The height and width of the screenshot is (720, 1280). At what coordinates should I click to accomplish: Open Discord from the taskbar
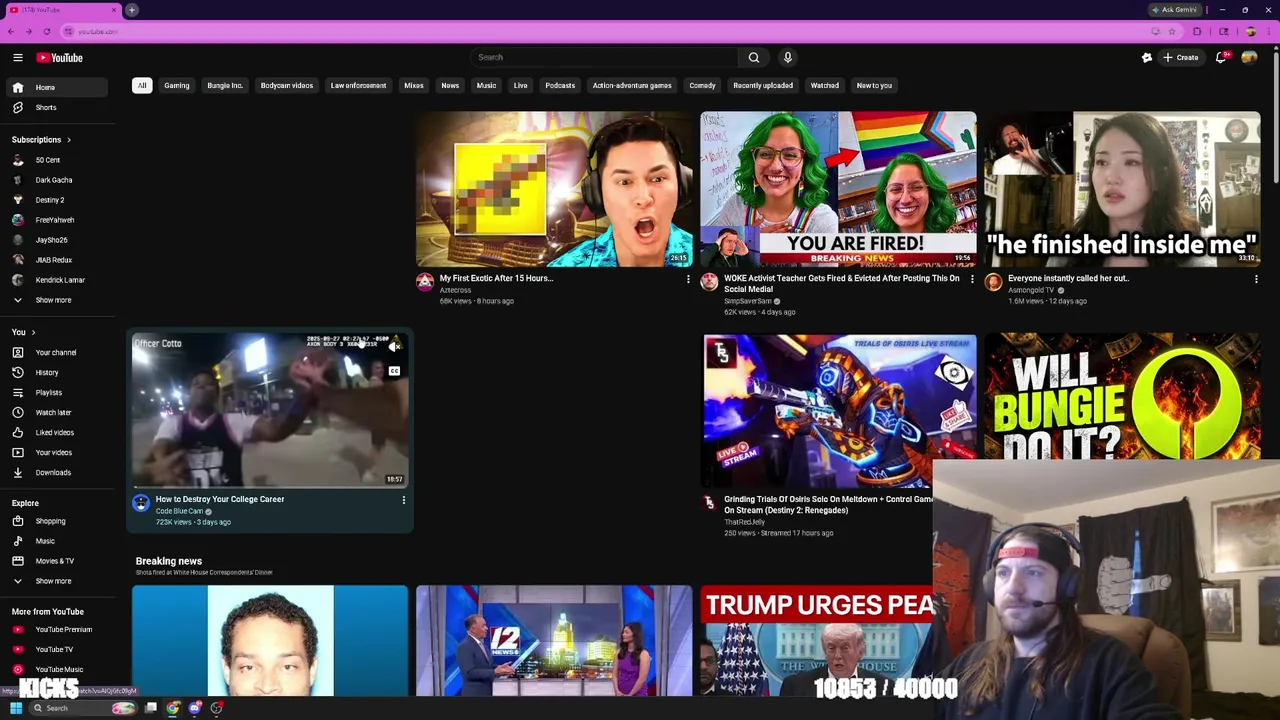click(195, 708)
